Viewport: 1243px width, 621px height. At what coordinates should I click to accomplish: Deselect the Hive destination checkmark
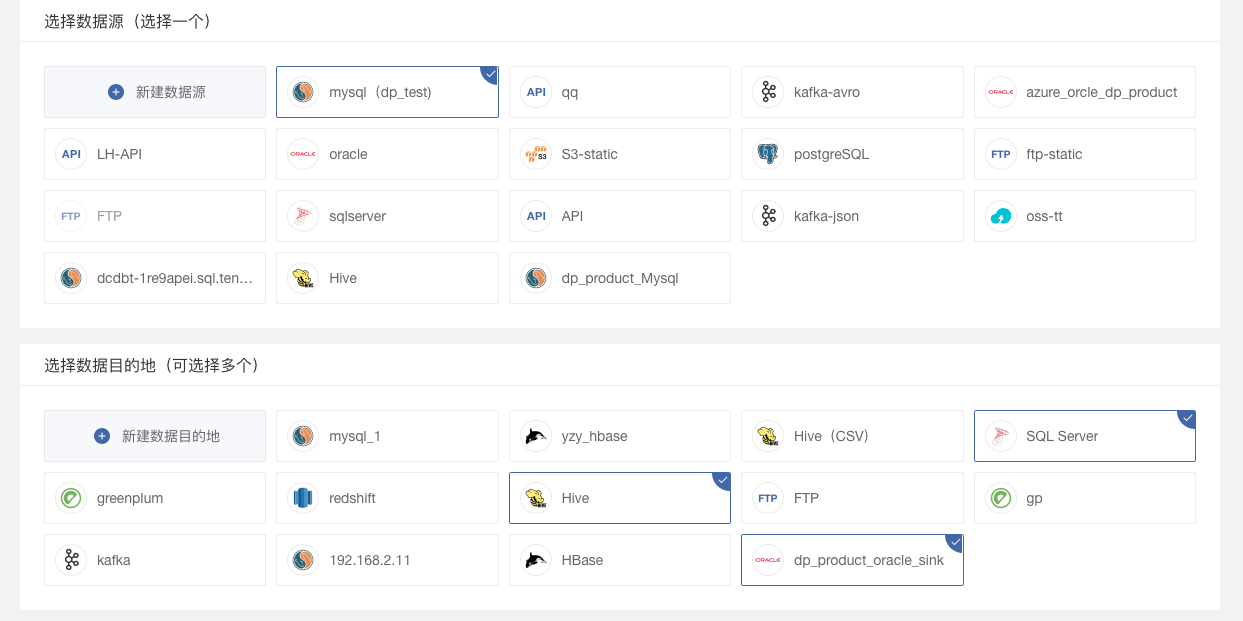click(x=722, y=480)
